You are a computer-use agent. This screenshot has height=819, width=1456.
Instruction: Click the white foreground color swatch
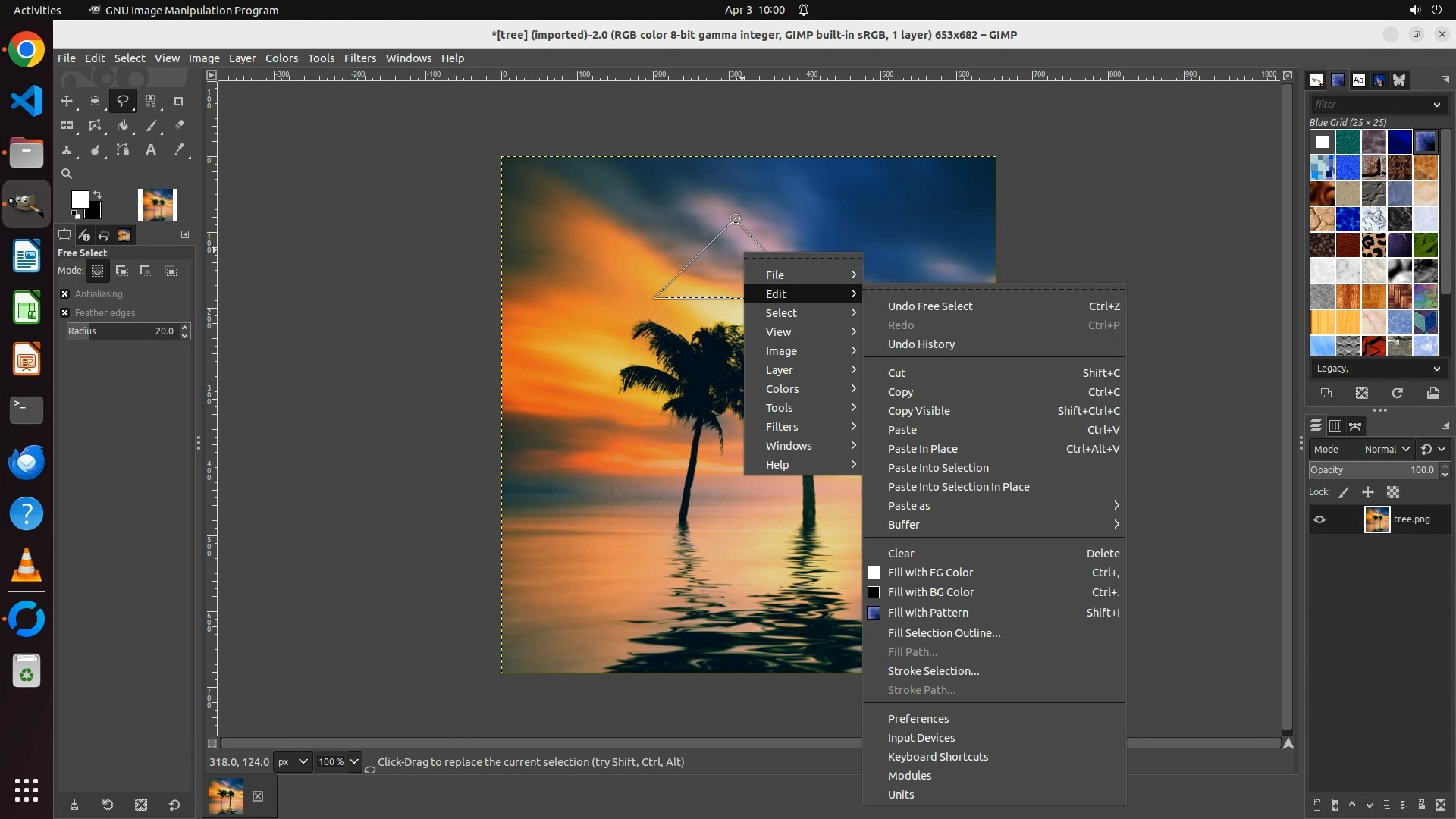[78, 199]
